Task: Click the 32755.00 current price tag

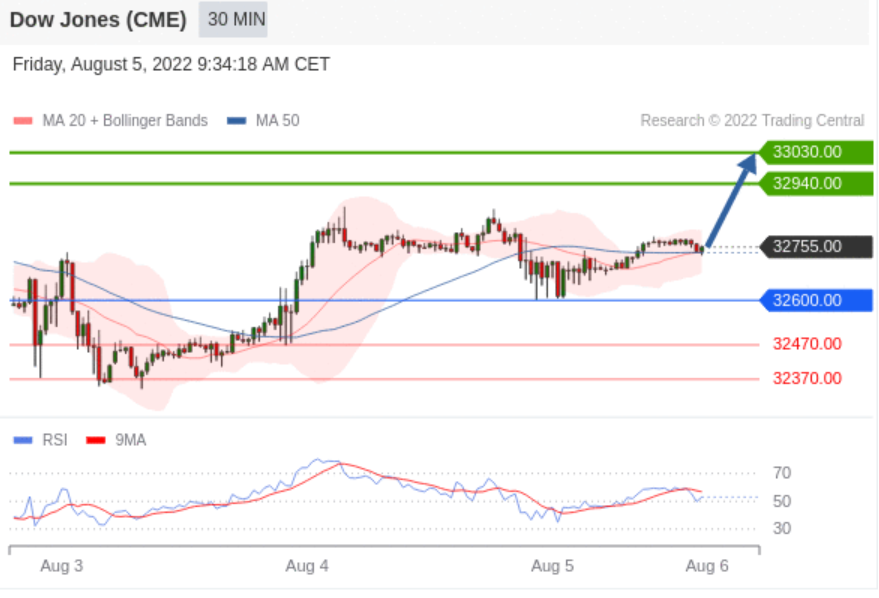Action: [x=816, y=246]
